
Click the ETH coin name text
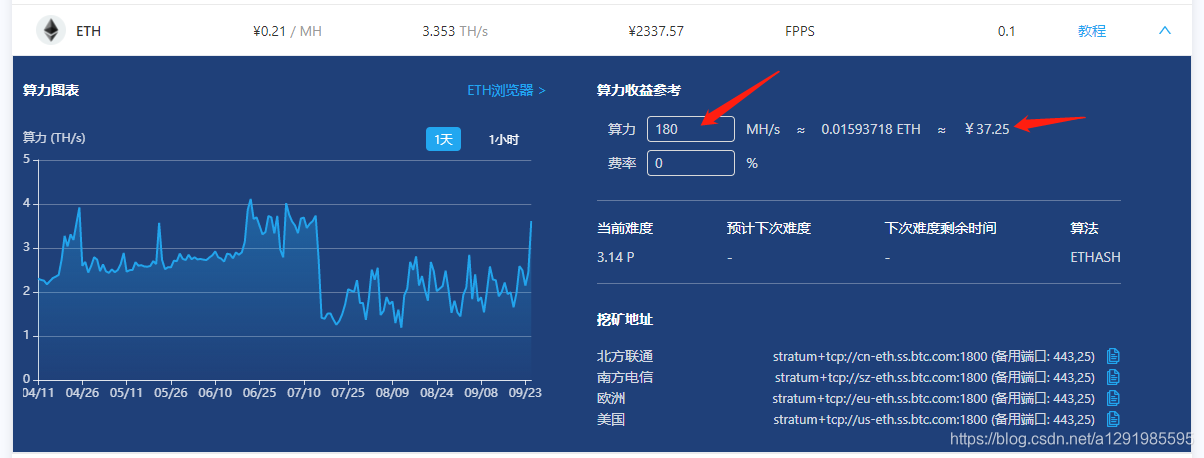coord(88,31)
